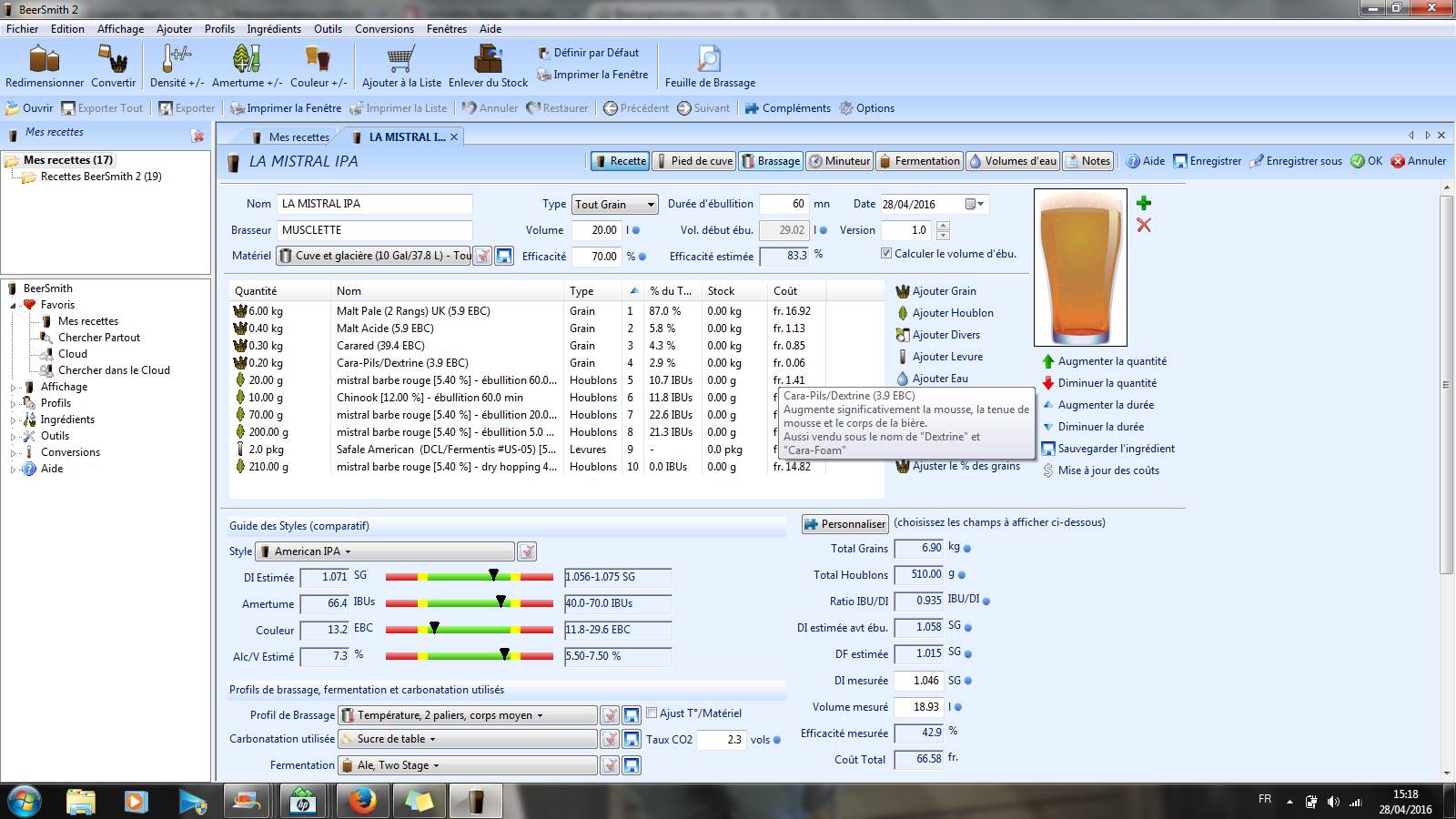Viewport: 1456px width, 819px height.
Task: Click the Convertir recipe icon
Action: (x=113, y=66)
